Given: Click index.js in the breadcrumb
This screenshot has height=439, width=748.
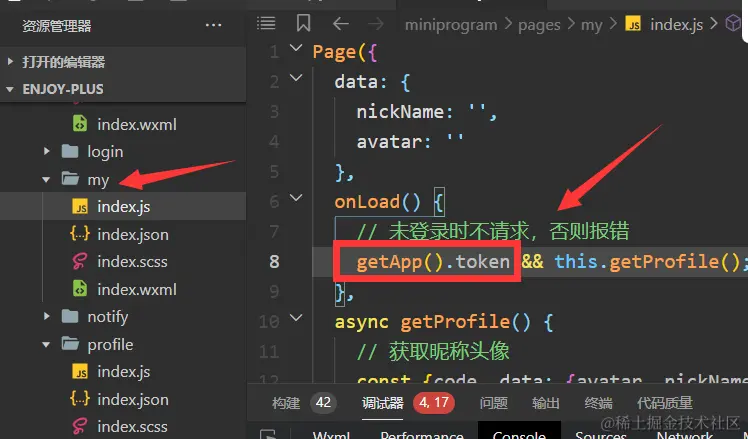Looking at the screenshot, I should point(676,24).
